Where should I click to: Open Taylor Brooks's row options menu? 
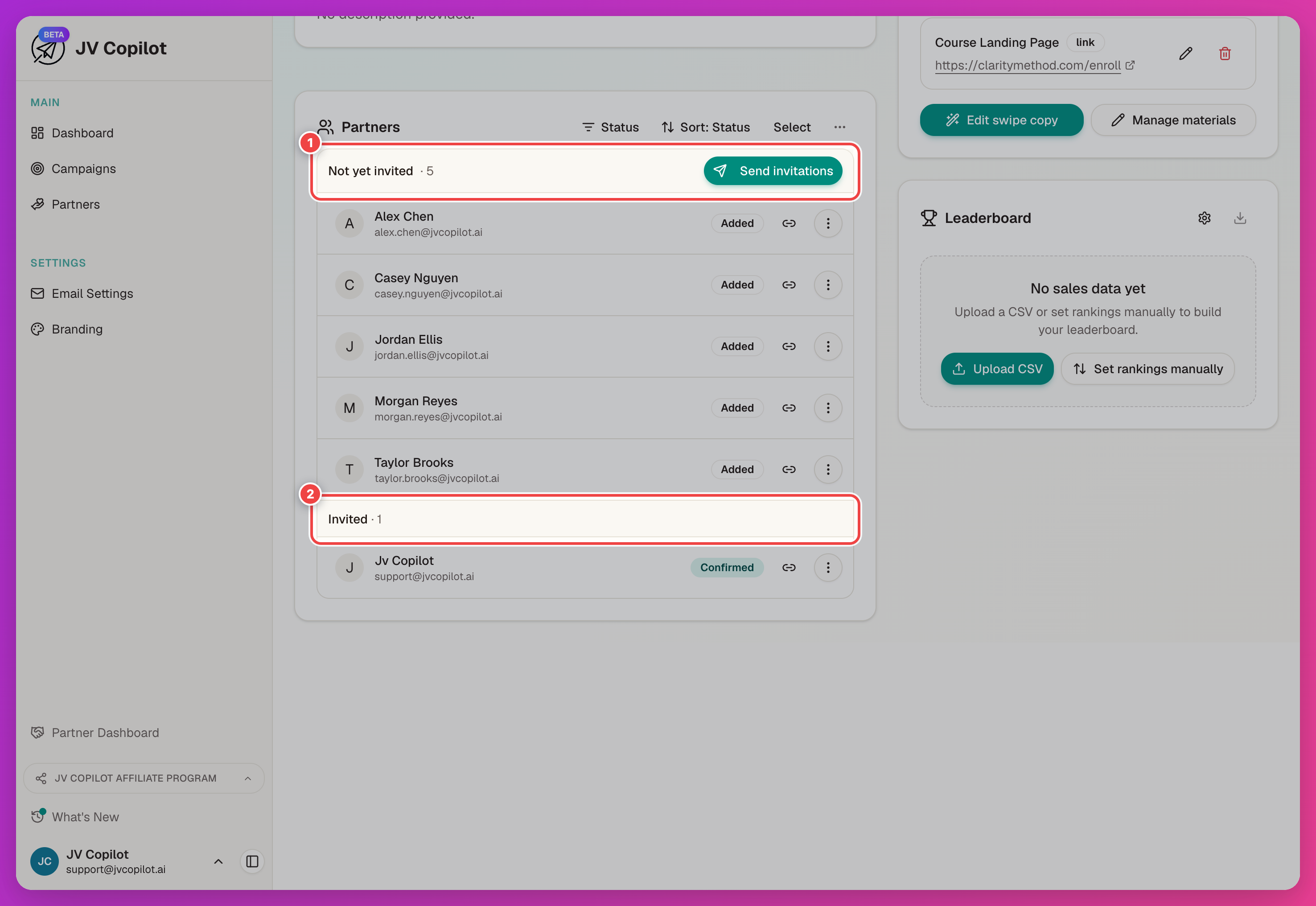tap(828, 469)
